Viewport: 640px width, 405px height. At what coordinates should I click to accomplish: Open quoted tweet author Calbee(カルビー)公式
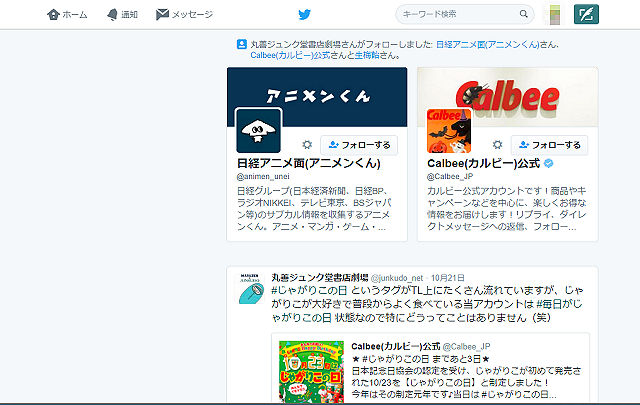click(396, 346)
